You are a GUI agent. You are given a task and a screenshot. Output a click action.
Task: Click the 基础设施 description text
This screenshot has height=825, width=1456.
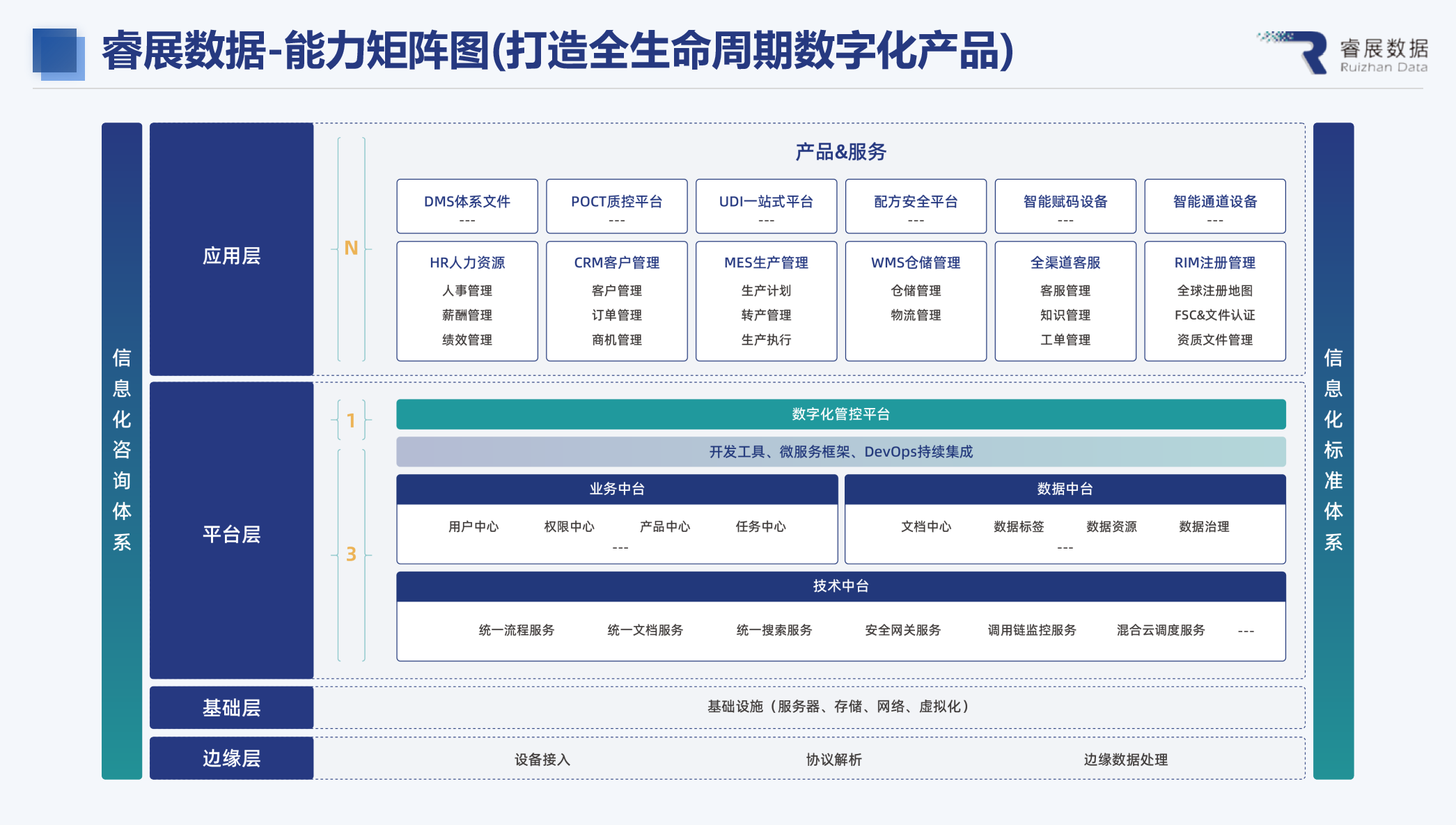[x=838, y=707]
